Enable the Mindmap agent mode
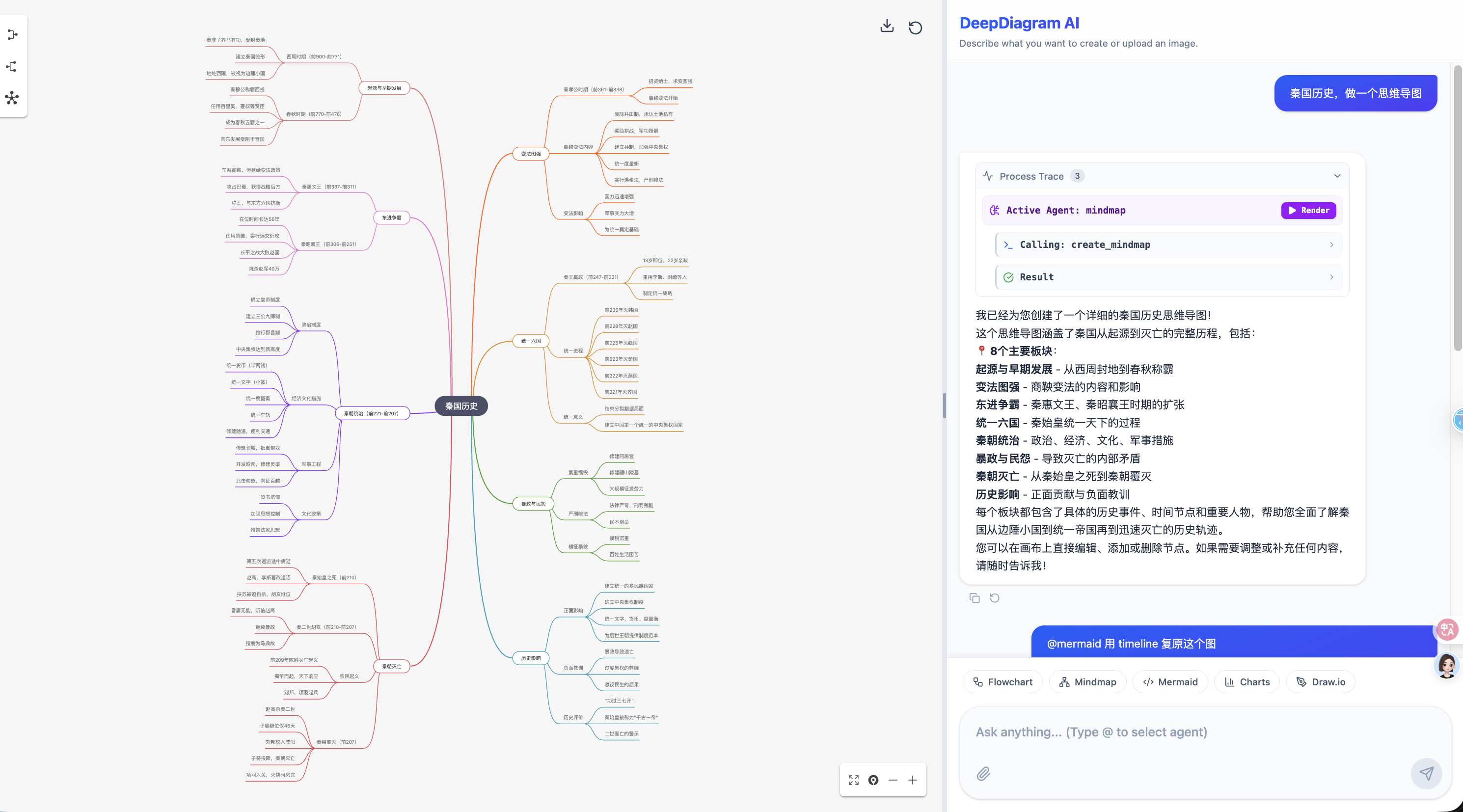1463x812 pixels. coord(1087,681)
